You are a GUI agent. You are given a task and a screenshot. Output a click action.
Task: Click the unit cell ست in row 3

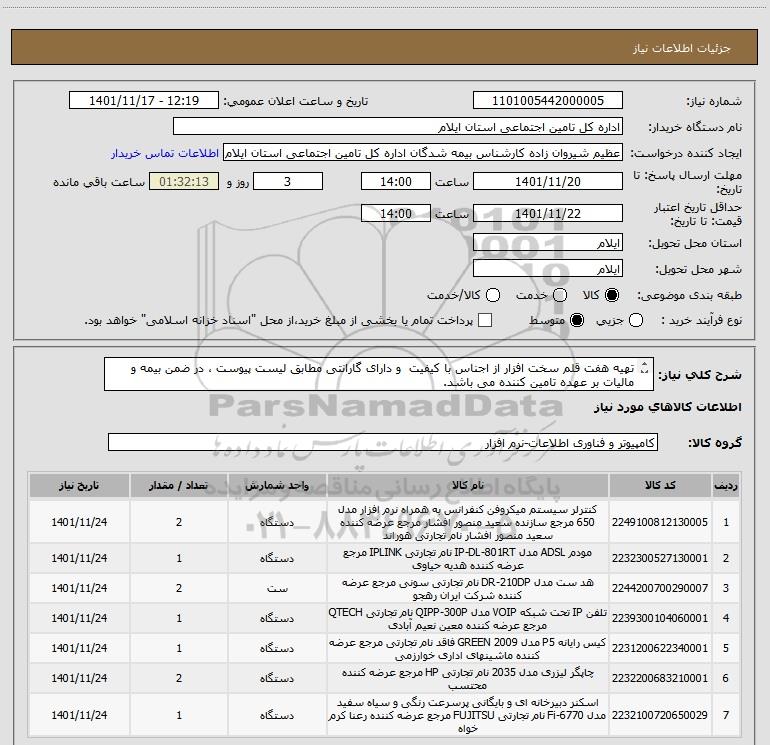[x=277, y=588]
